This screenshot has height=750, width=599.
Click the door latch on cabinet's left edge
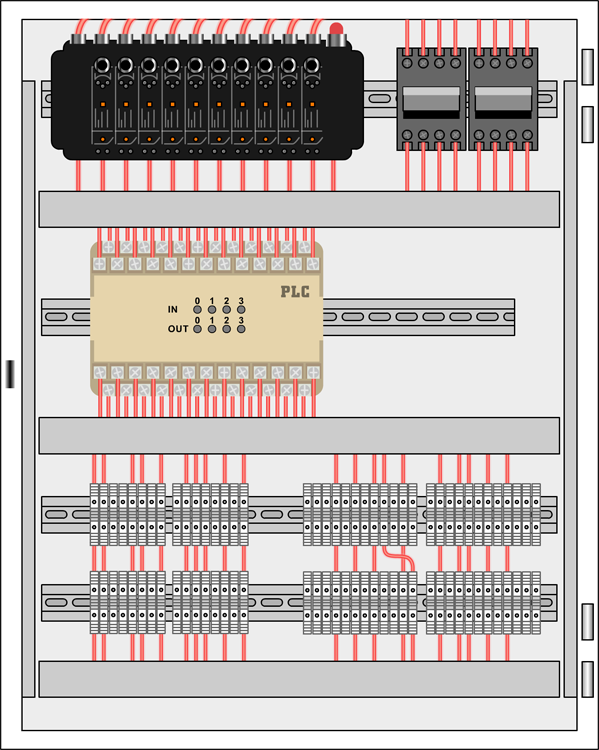(10, 374)
